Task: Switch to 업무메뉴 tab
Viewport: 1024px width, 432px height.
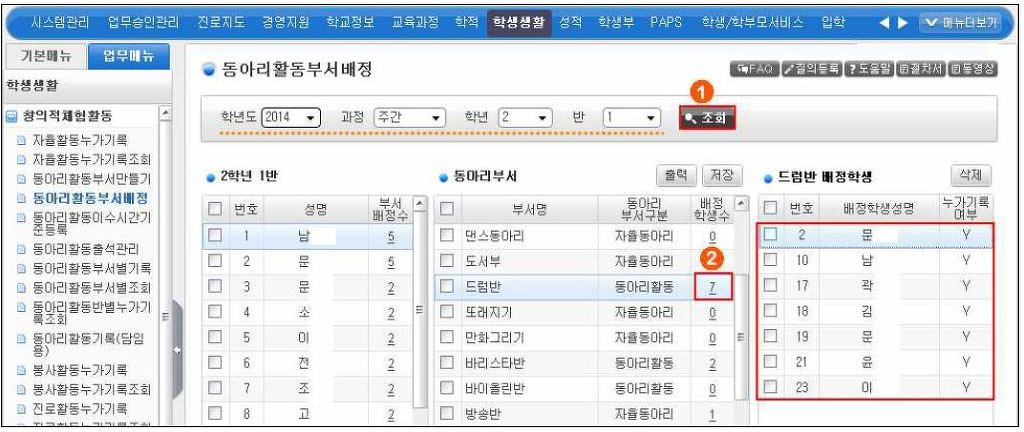Action: (129, 57)
